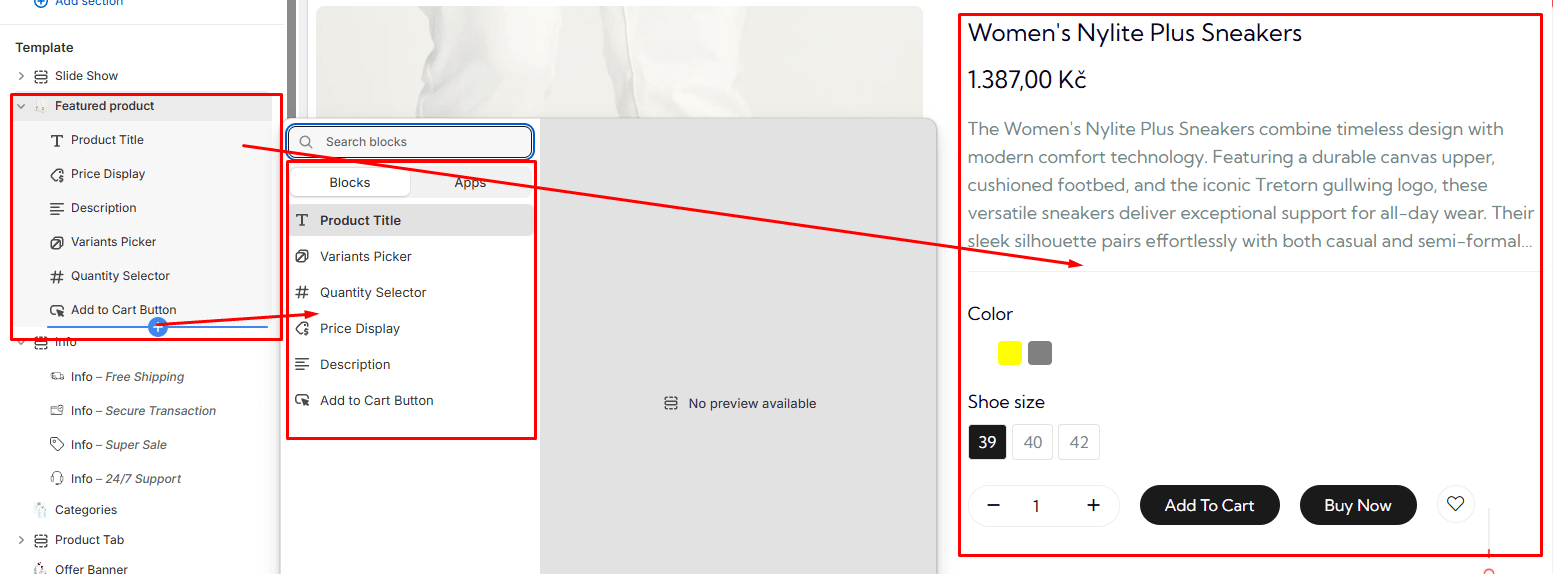Click the Price Display tag icon in sidebar
This screenshot has width=1553, height=574.
pyautogui.click(x=57, y=174)
